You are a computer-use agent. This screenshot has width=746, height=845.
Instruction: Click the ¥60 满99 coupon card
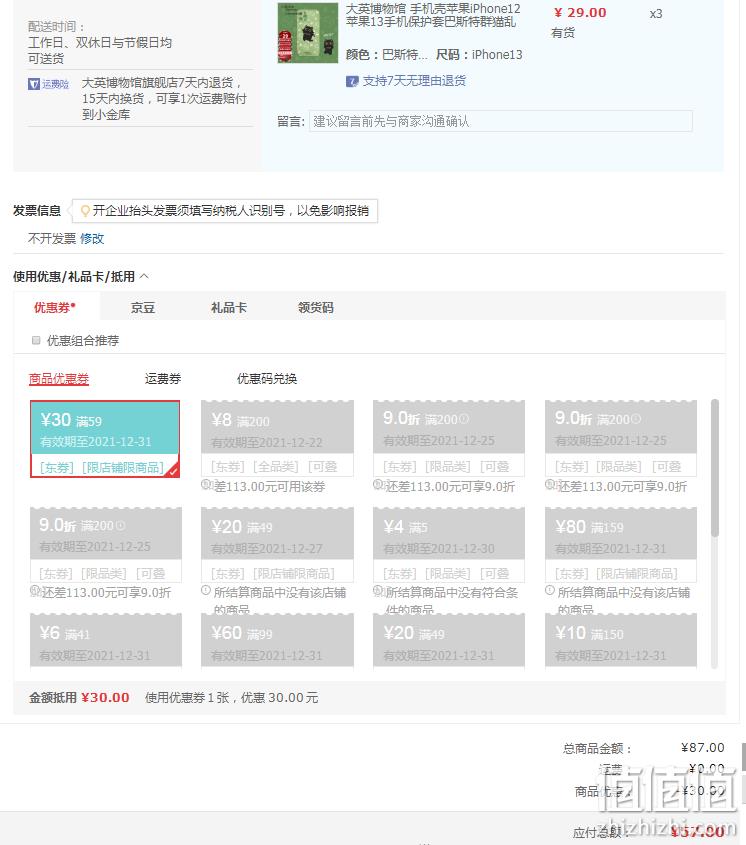pyautogui.click(x=278, y=641)
